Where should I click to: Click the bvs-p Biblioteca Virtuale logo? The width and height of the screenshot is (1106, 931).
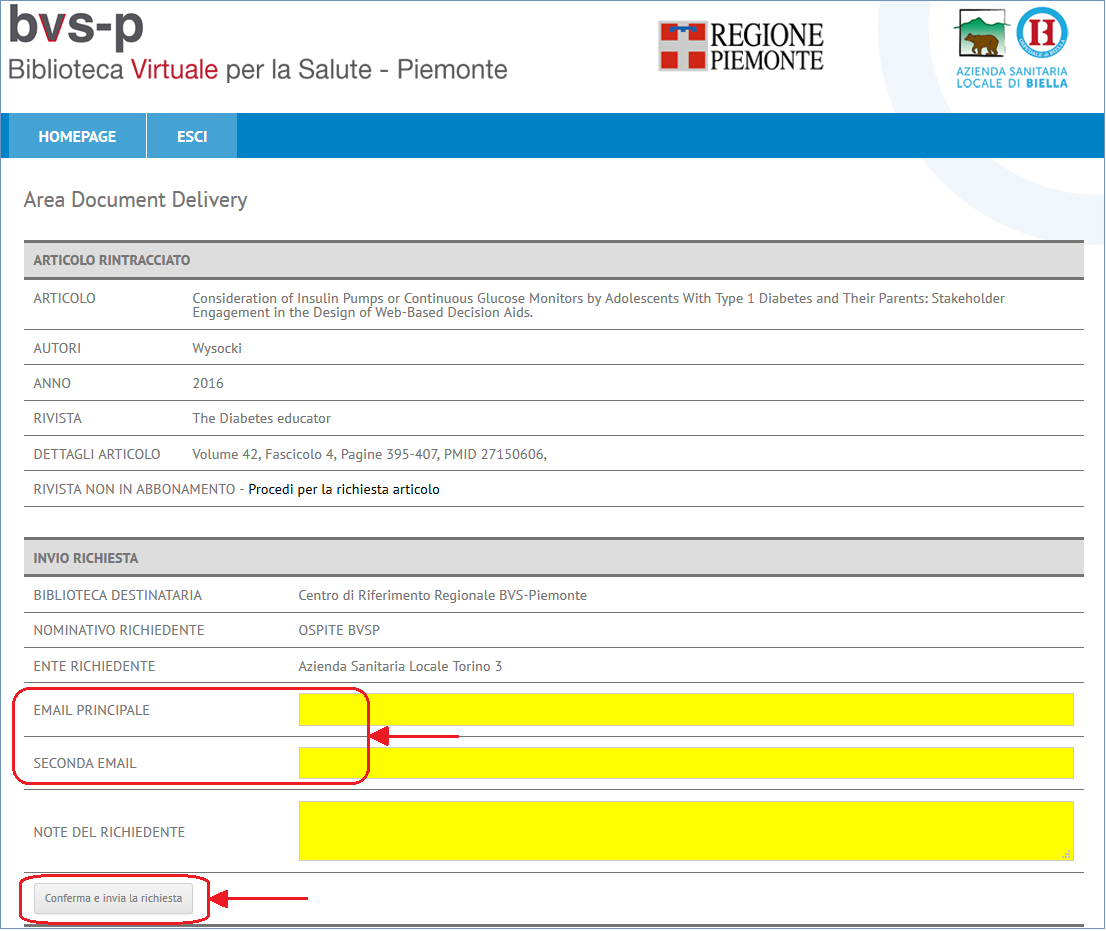click(x=257, y=44)
